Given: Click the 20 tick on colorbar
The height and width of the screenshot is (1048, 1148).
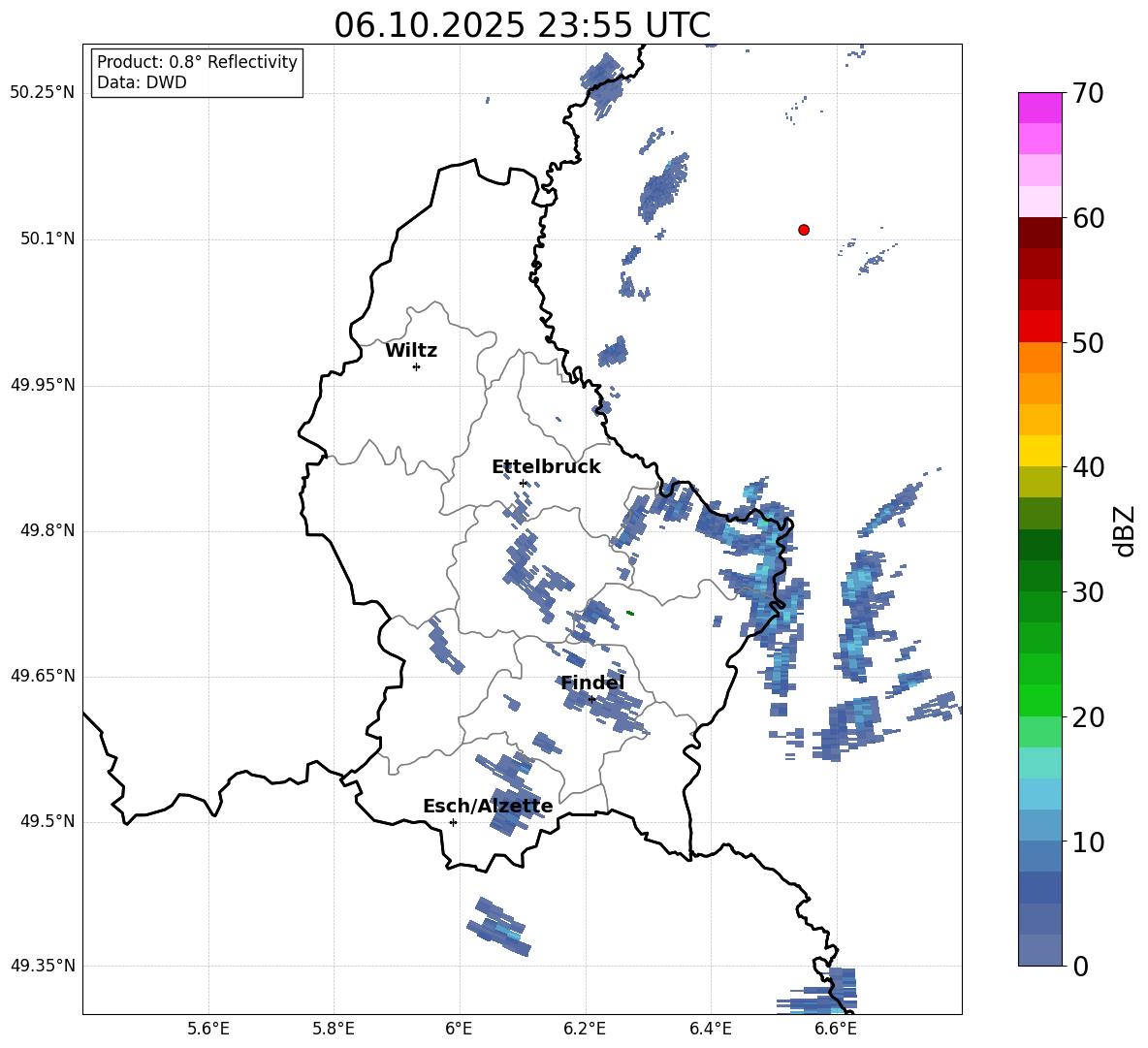Looking at the screenshot, I should click(1088, 716).
